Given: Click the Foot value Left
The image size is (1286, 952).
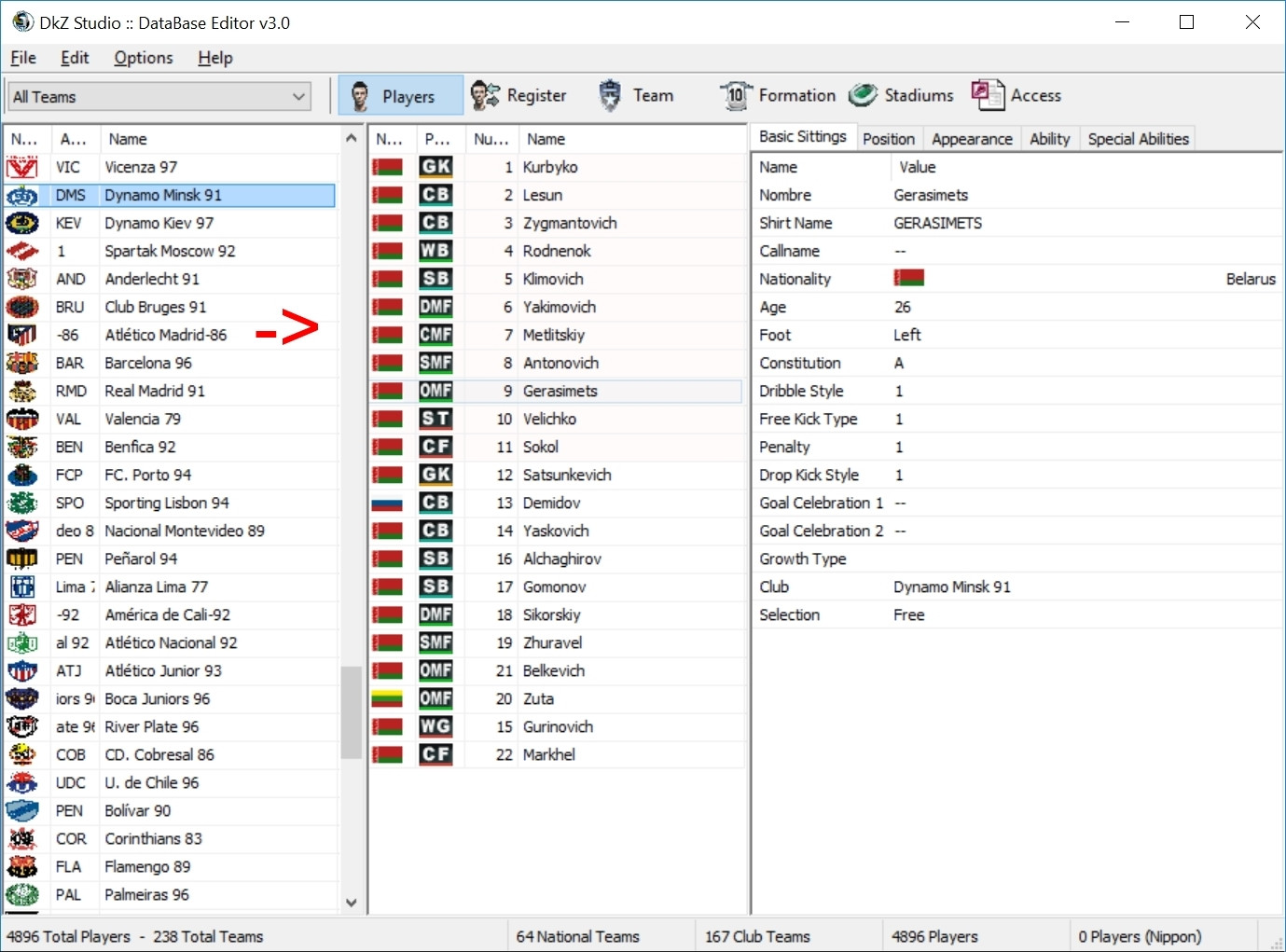Looking at the screenshot, I should point(907,335).
